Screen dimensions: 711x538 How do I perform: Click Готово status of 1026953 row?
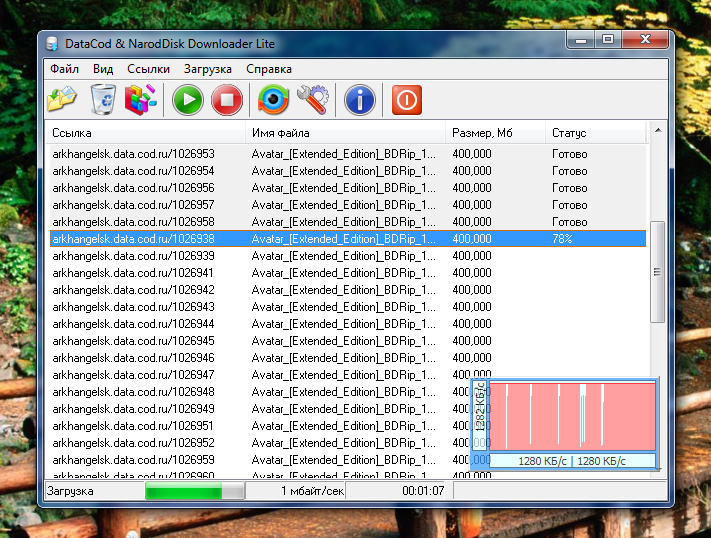tap(570, 154)
